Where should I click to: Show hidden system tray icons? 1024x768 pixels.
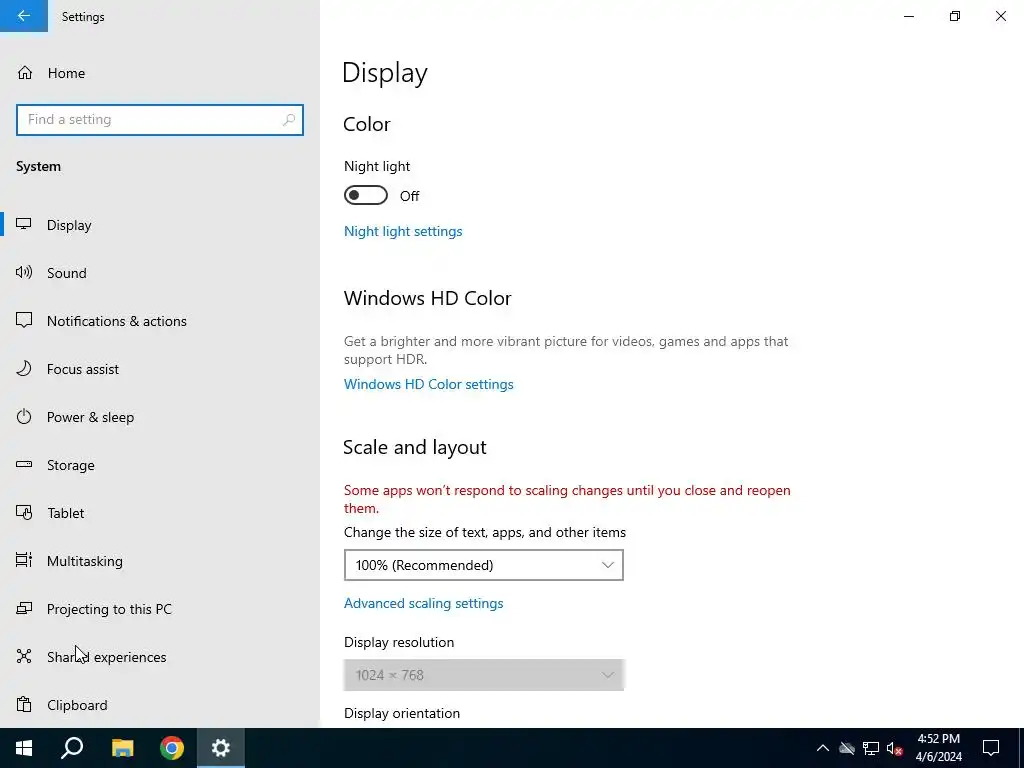pos(823,748)
